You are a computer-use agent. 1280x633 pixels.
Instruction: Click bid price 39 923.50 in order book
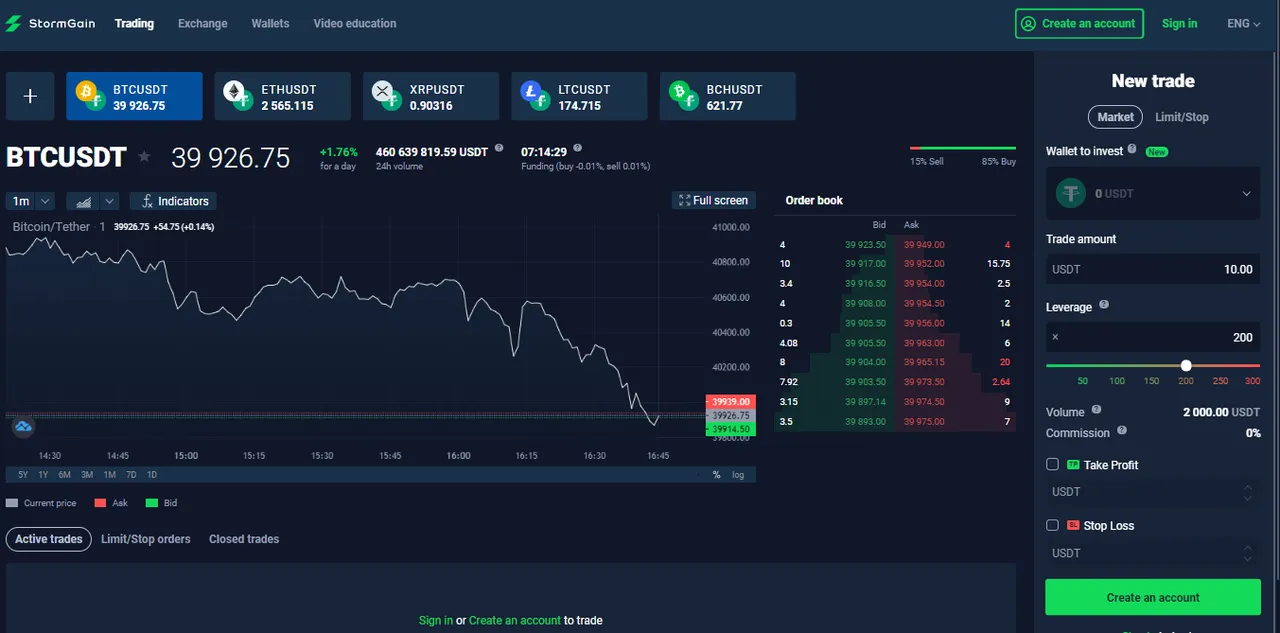coord(865,244)
